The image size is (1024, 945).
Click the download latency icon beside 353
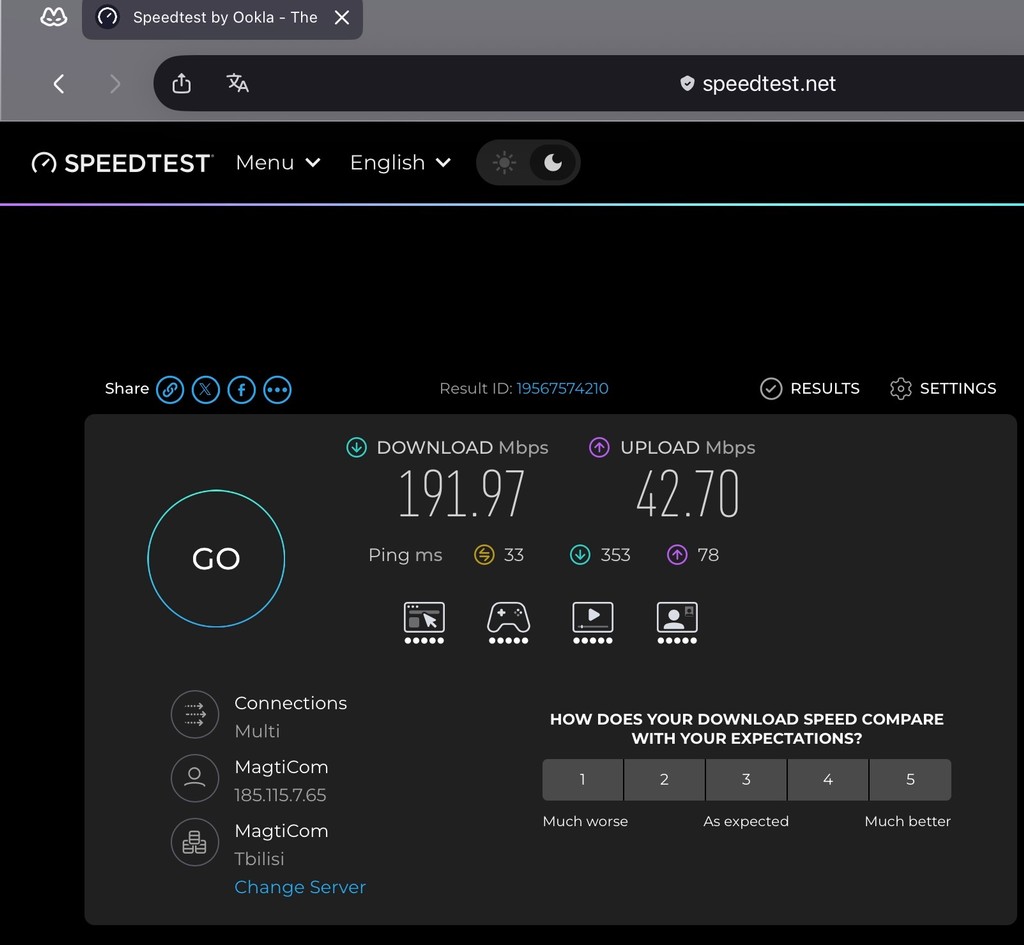pyautogui.click(x=580, y=555)
